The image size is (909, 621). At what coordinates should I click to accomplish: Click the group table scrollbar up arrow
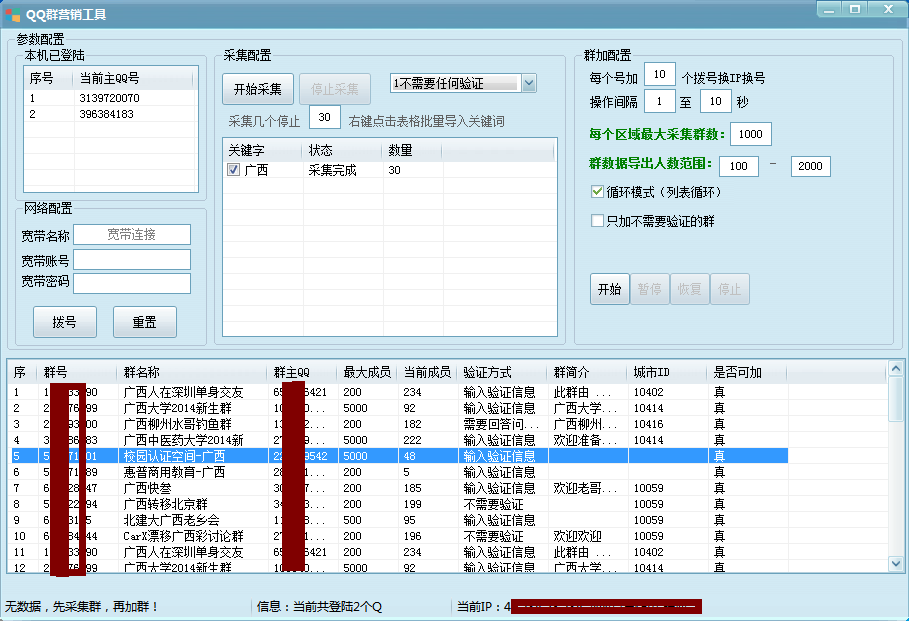[896, 369]
